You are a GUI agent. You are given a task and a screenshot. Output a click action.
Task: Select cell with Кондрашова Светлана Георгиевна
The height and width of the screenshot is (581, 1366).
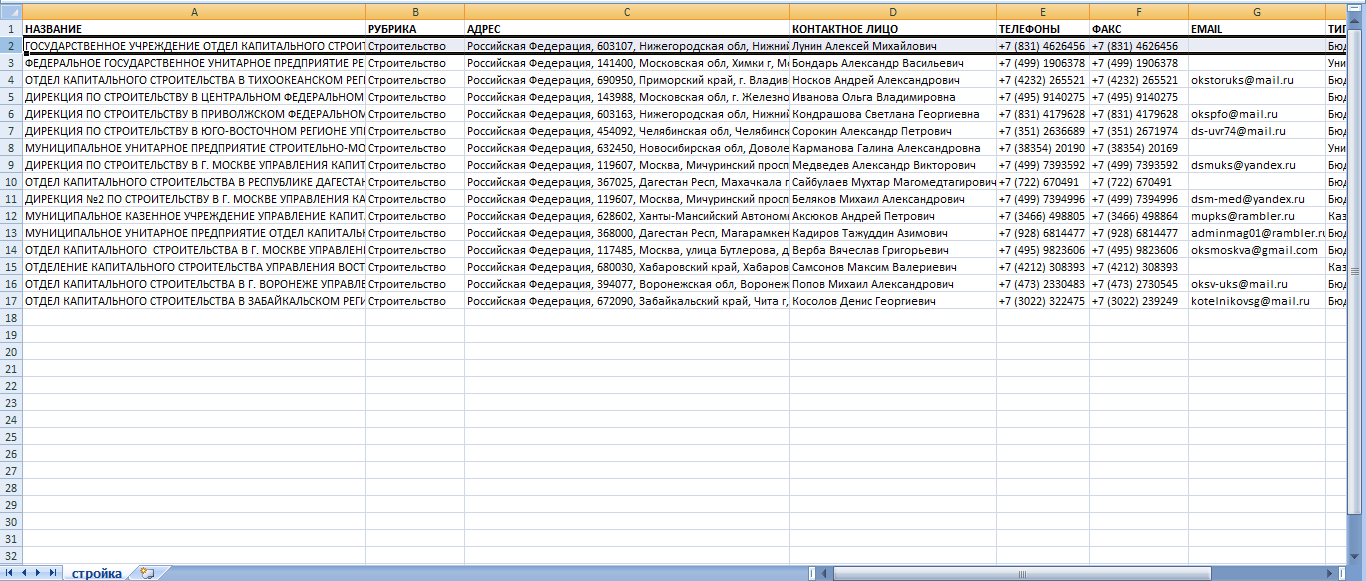point(893,114)
